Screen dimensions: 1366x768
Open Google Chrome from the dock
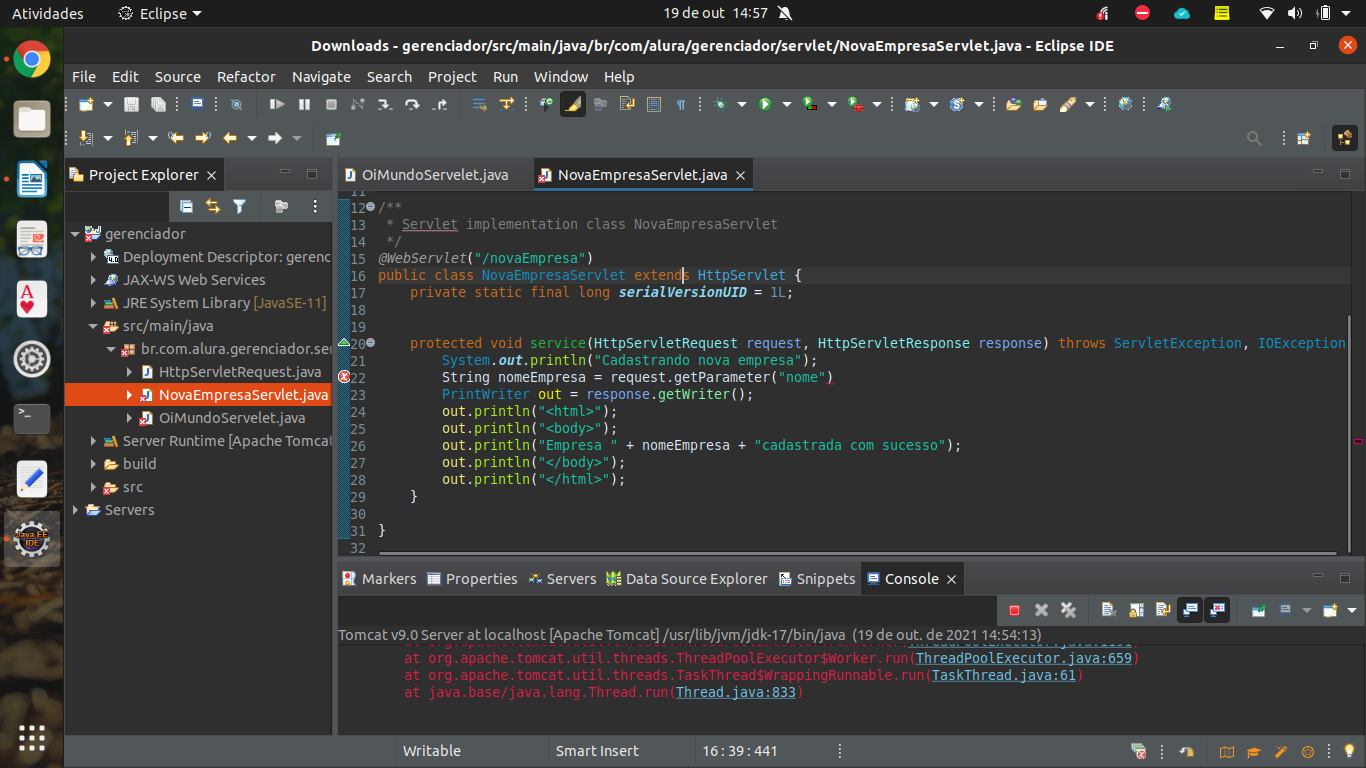tap(32, 60)
